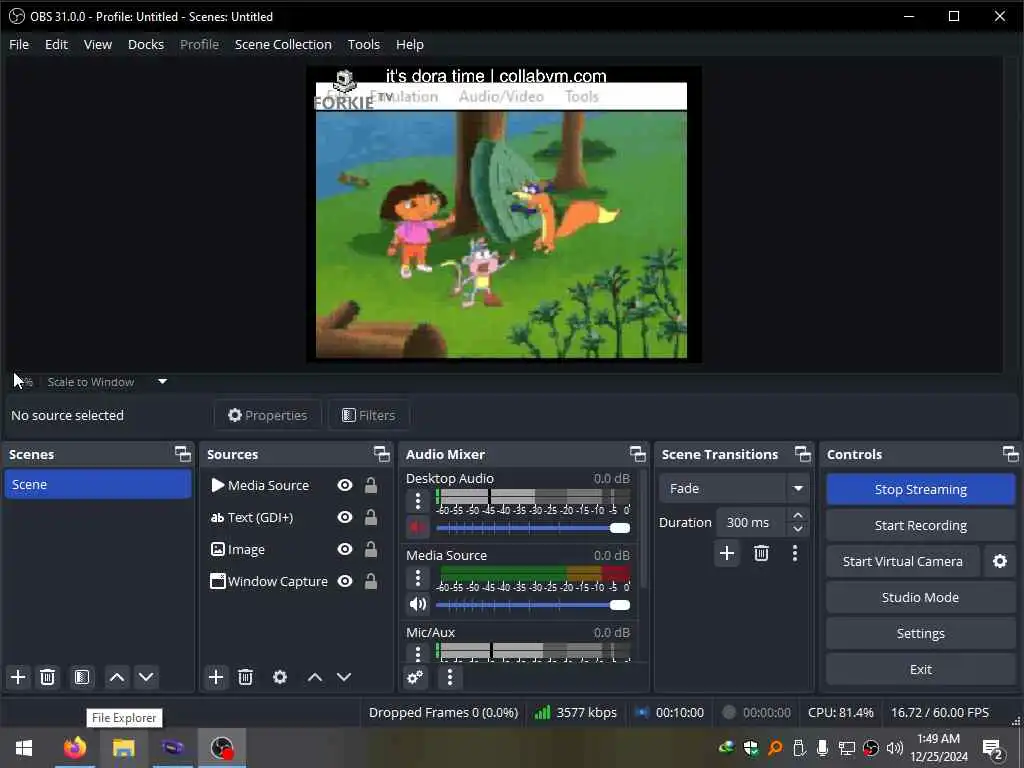Float the Audio Mixer dock icon

click(638, 454)
